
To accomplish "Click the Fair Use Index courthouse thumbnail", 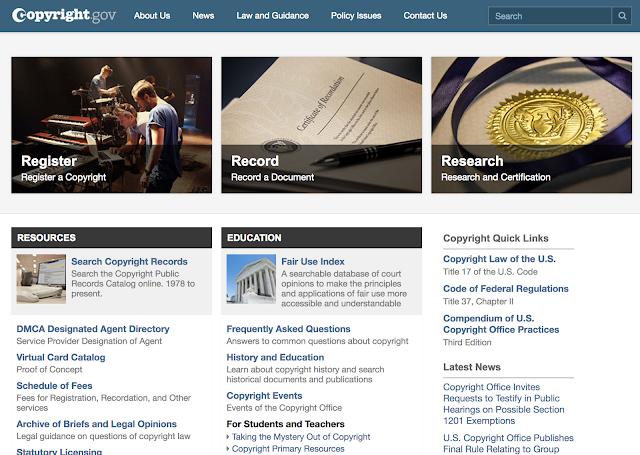I will click(251, 279).
